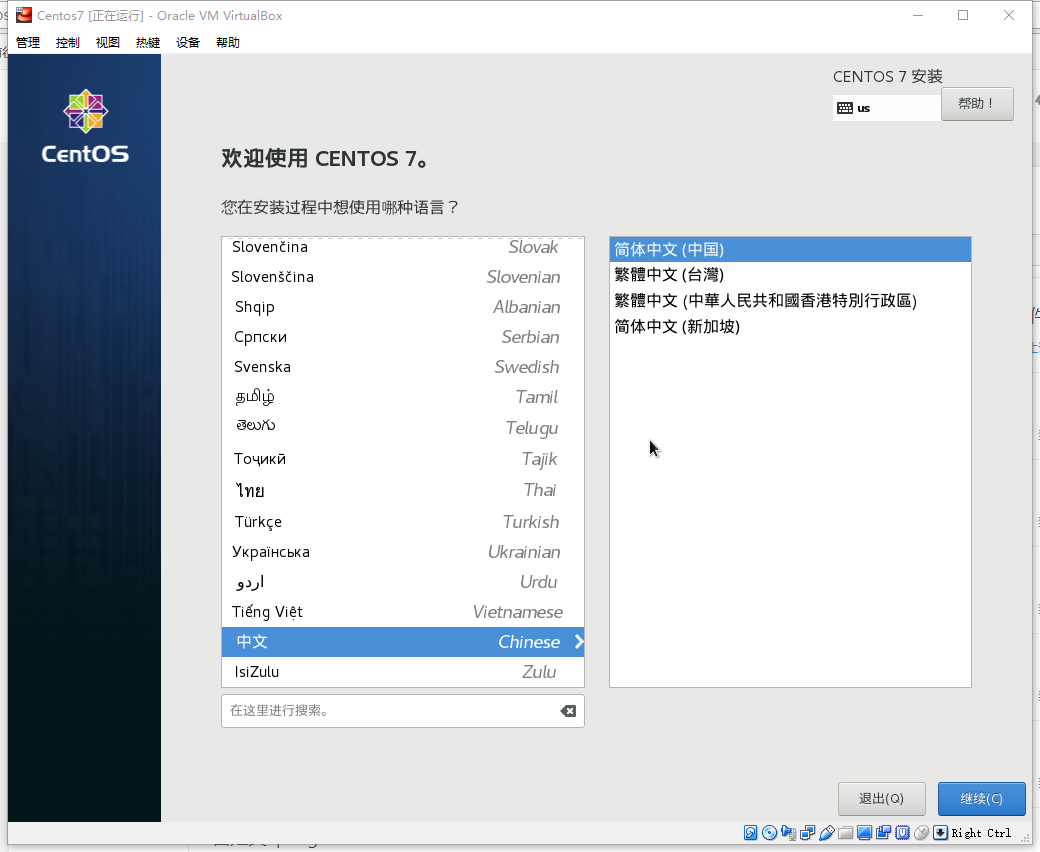Click the host key arrow icon
This screenshot has height=852, width=1040.
pos(941,833)
